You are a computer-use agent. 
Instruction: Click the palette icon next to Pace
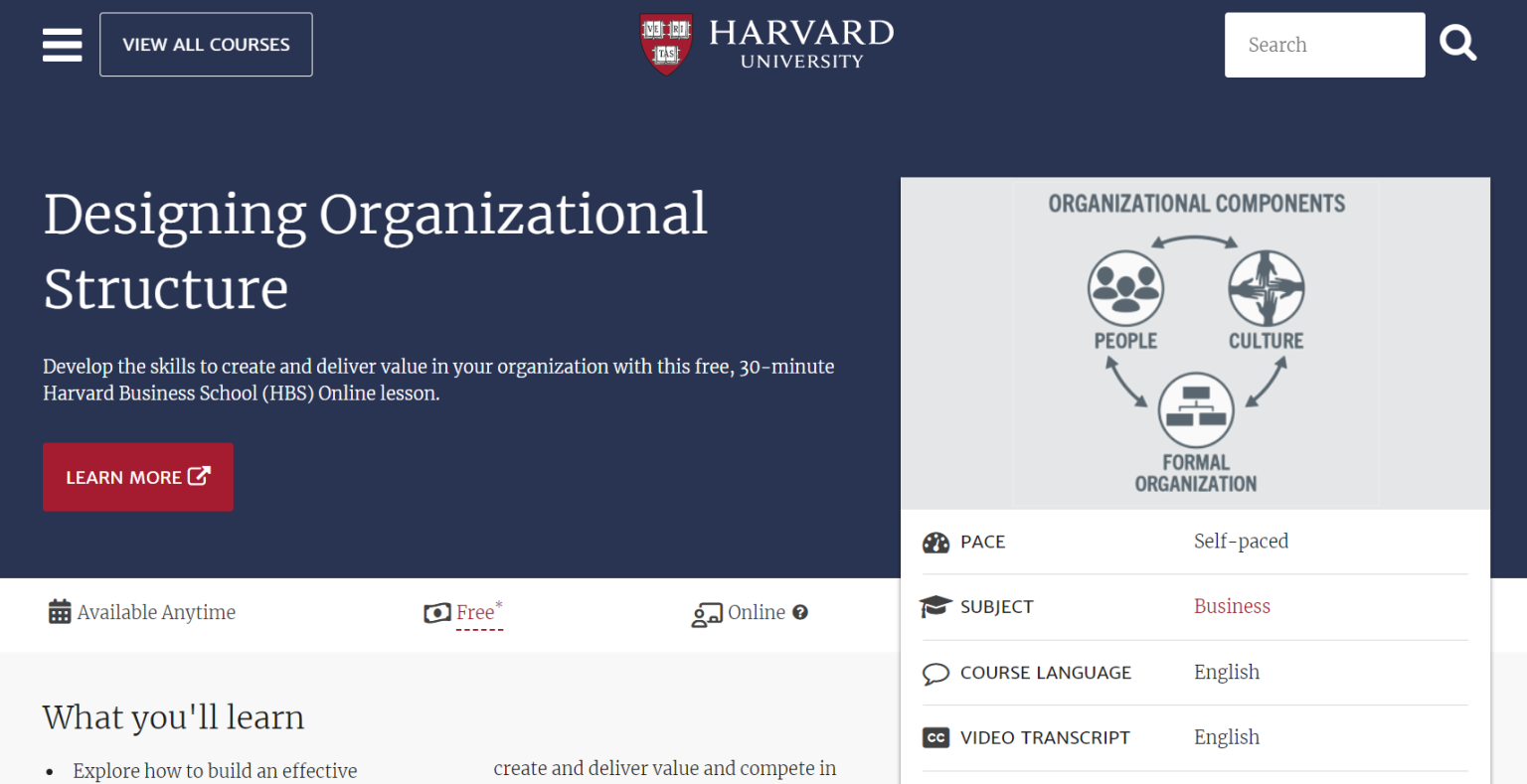coord(935,543)
